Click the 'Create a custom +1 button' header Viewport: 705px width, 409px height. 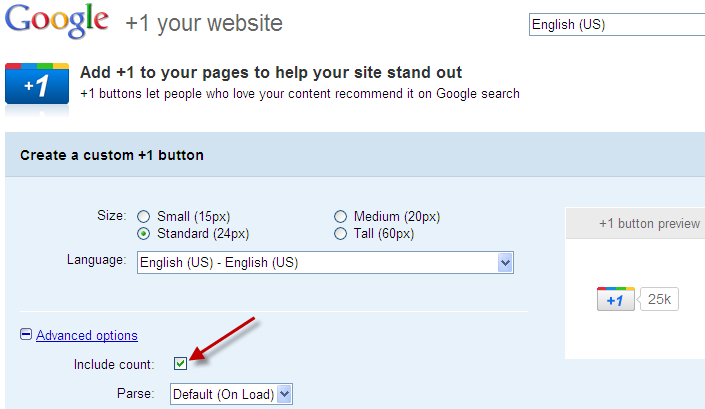111,155
